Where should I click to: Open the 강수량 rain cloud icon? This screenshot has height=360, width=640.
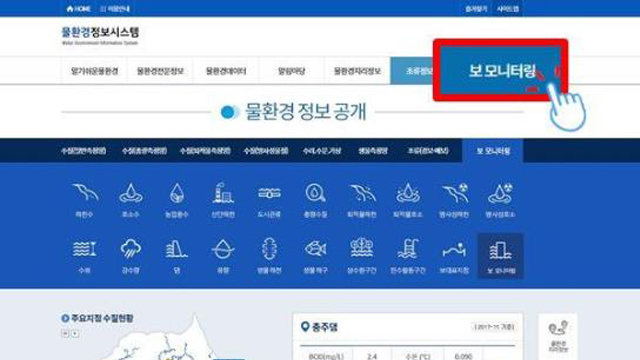tap(131, 256)
